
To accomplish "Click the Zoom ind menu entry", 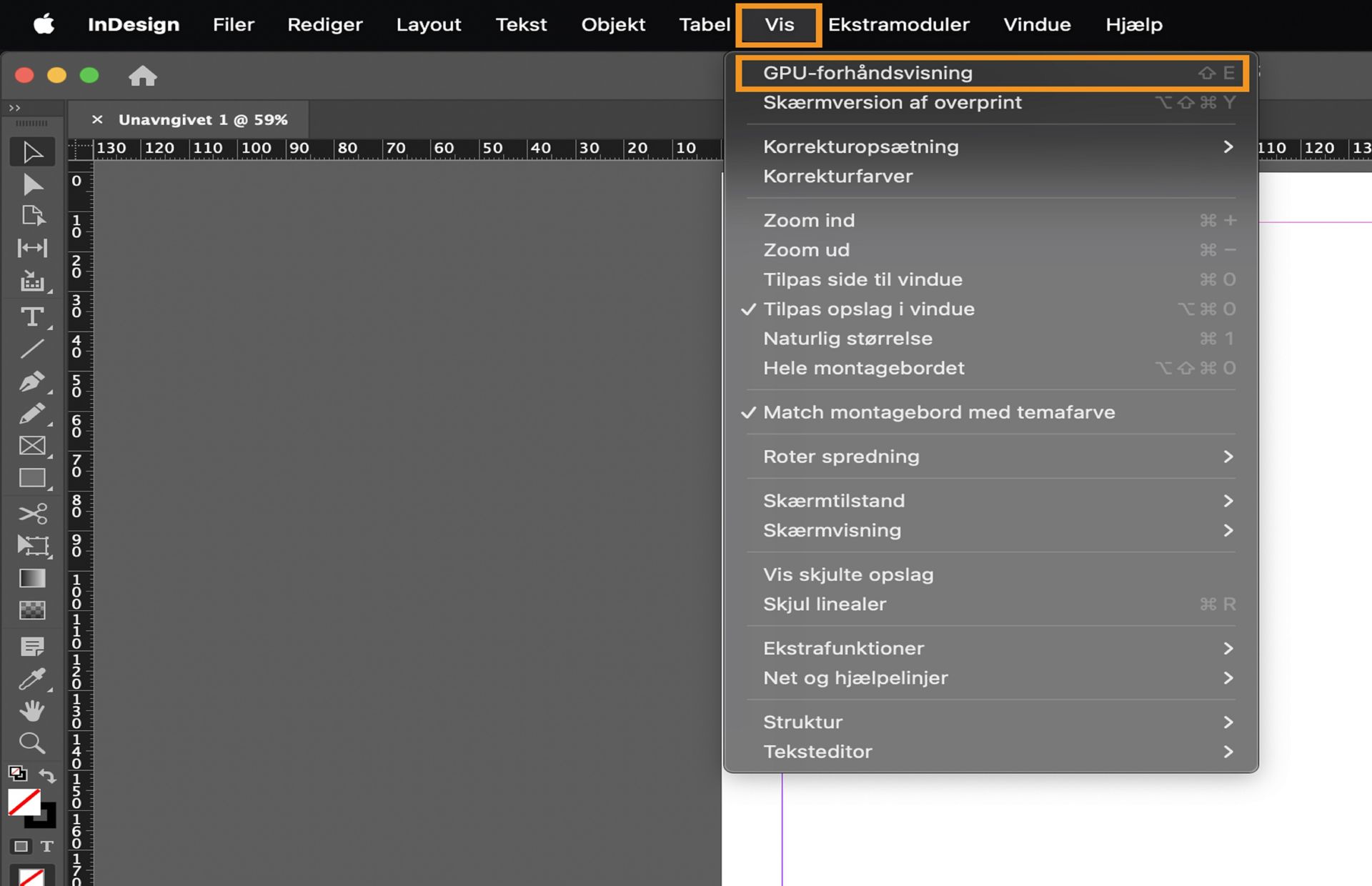I will pyautogui.click(x=808, y=221).
